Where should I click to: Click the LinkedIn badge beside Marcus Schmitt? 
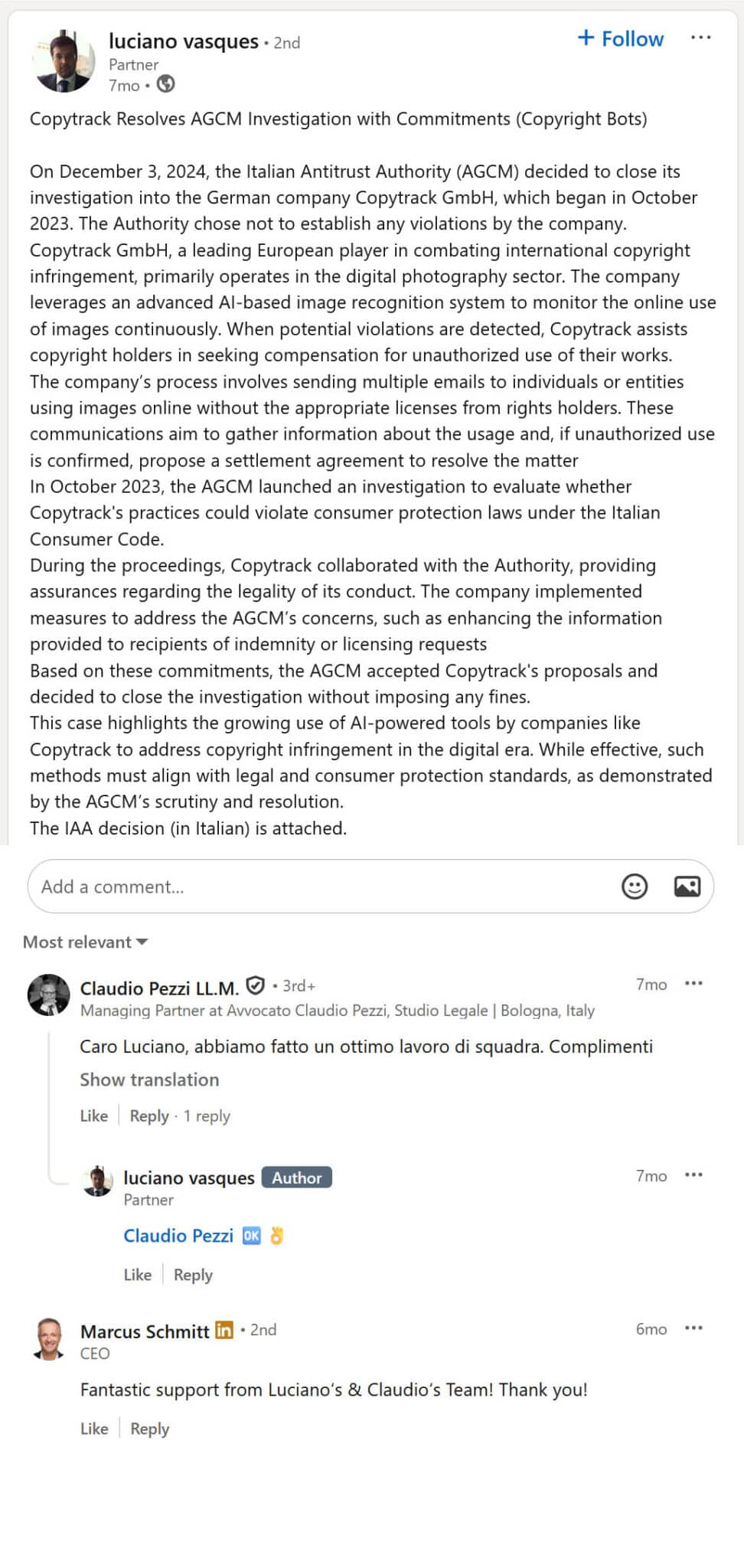224,1330
